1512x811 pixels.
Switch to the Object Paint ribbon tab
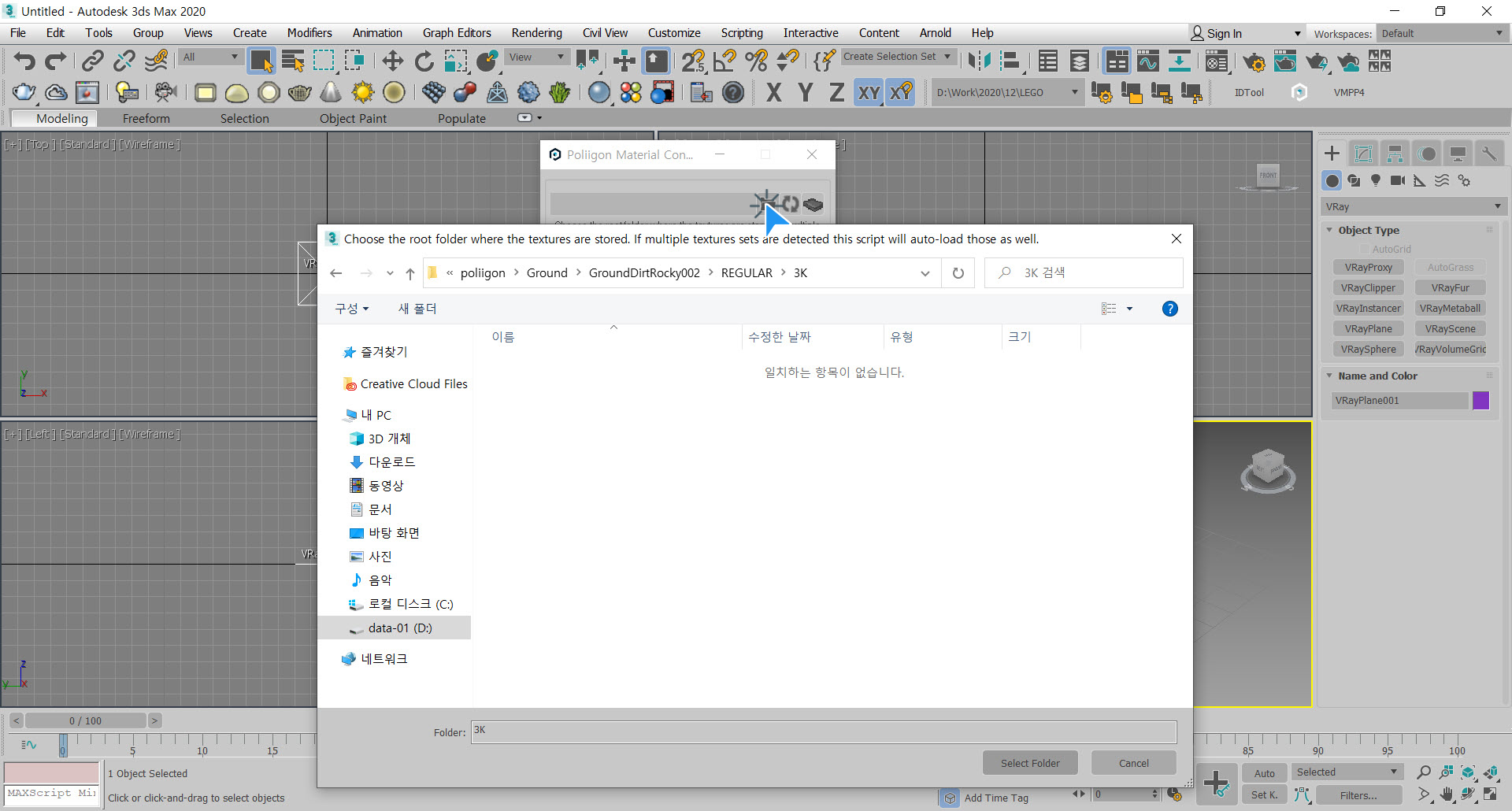click(353, 119)
